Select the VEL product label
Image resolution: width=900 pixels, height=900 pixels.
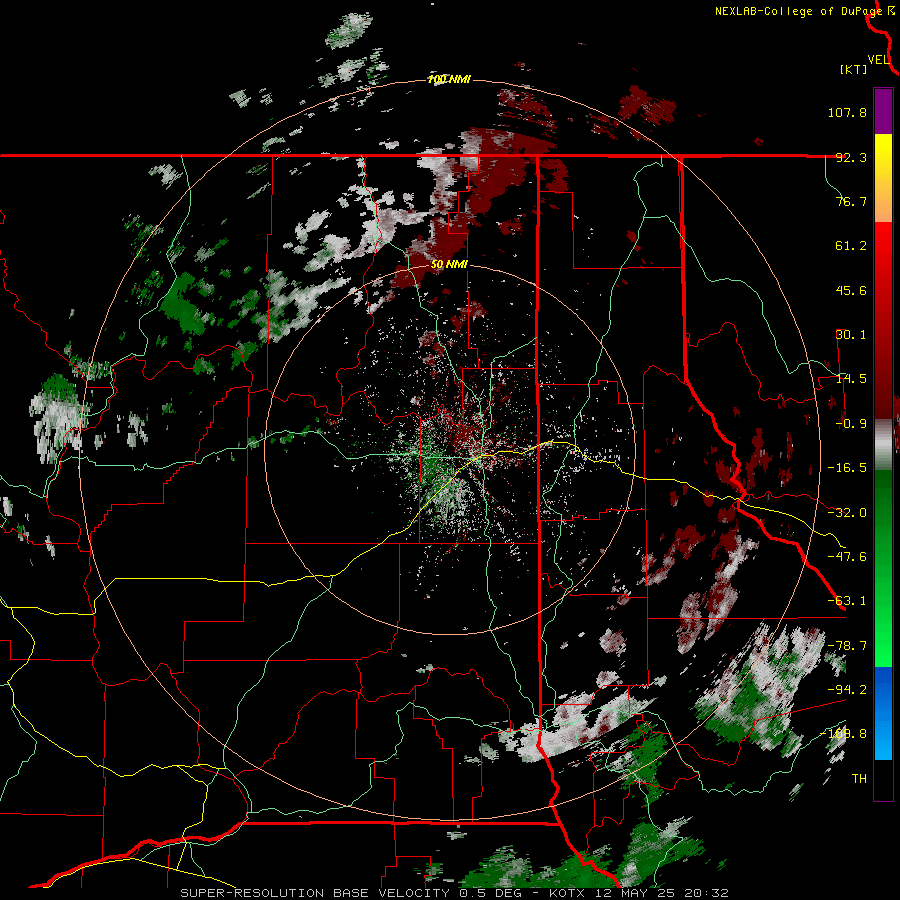coord(878,60)
